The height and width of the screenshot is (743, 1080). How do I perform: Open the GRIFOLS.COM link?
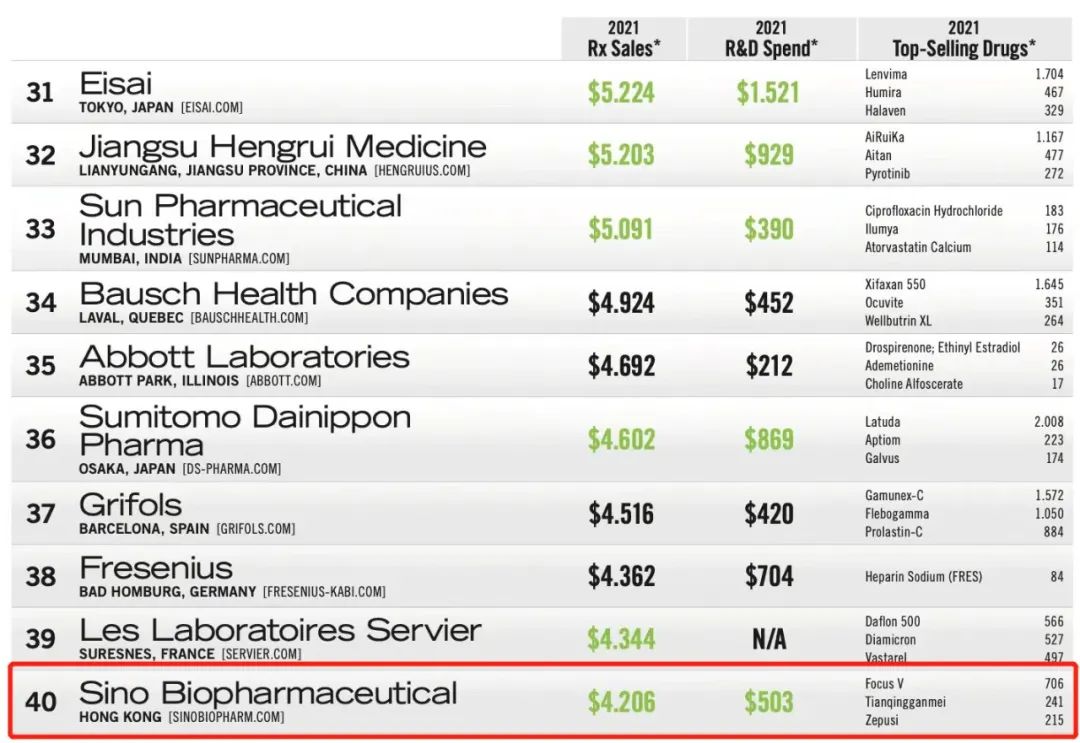[255, 528]
